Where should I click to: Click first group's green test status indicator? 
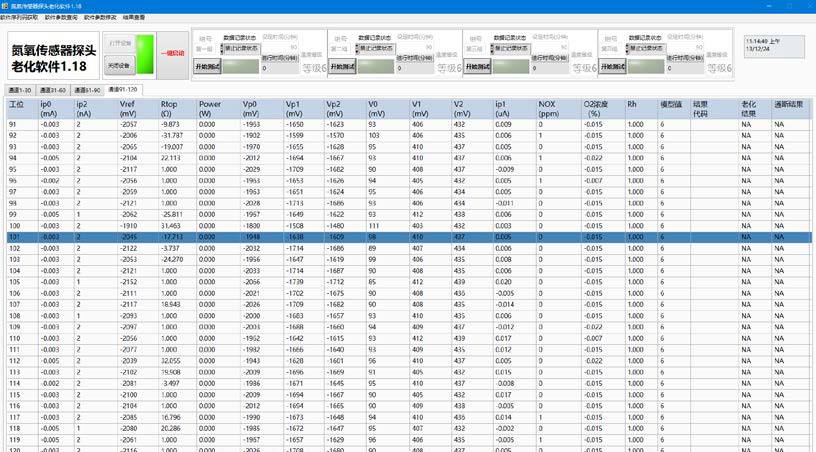coord(240,67)
